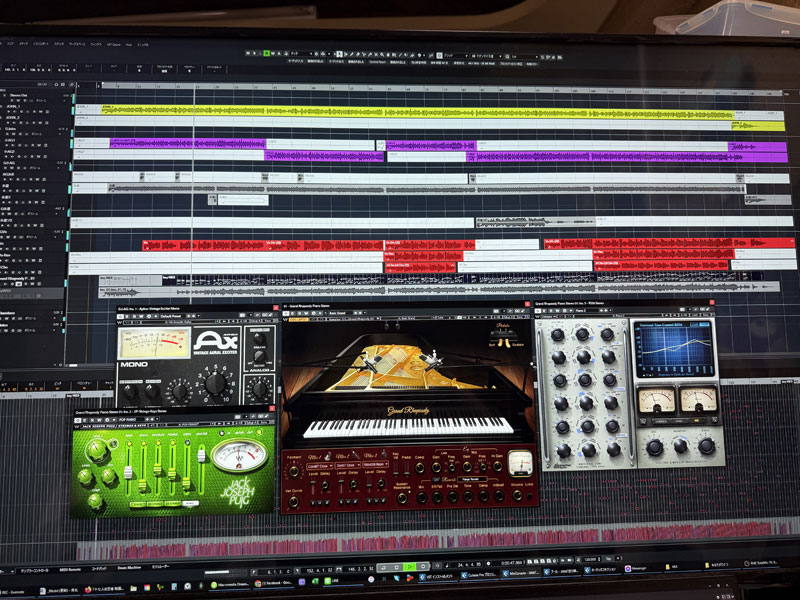Click the large green main knob in JJP plugin

pos(97,450)
